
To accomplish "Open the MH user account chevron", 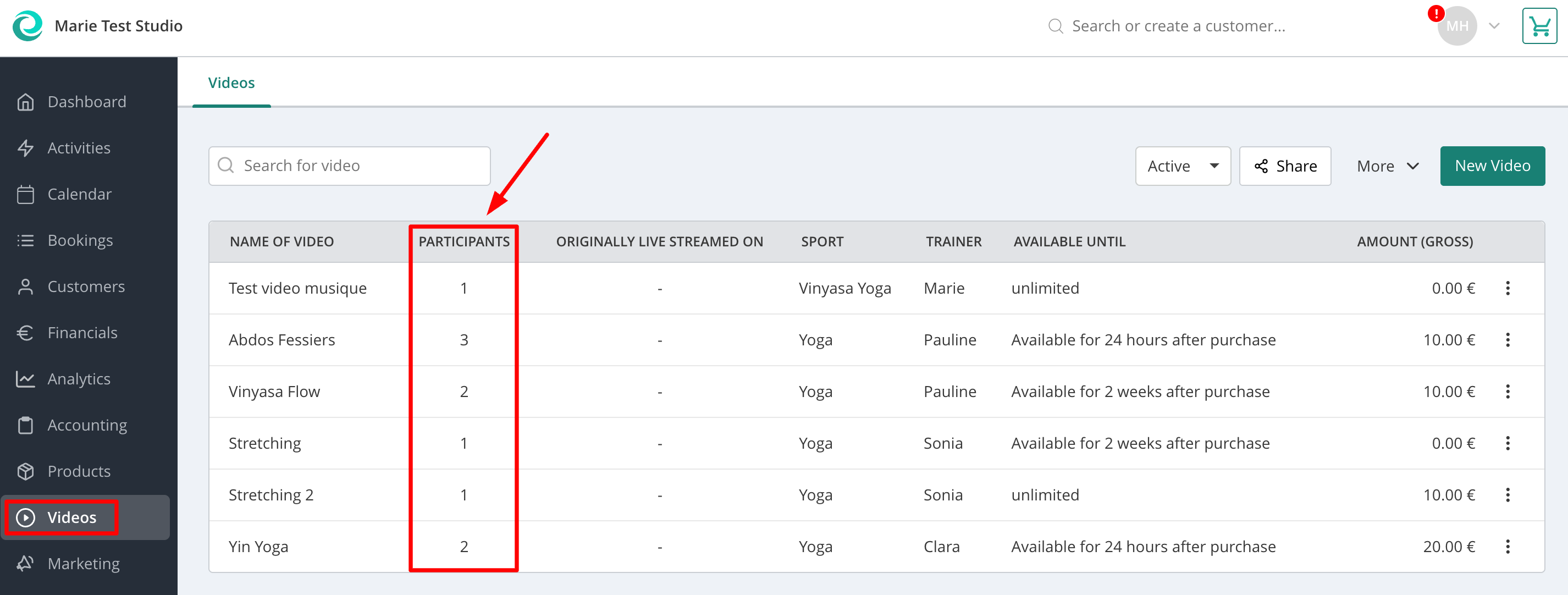I will tap(1494, 26).
